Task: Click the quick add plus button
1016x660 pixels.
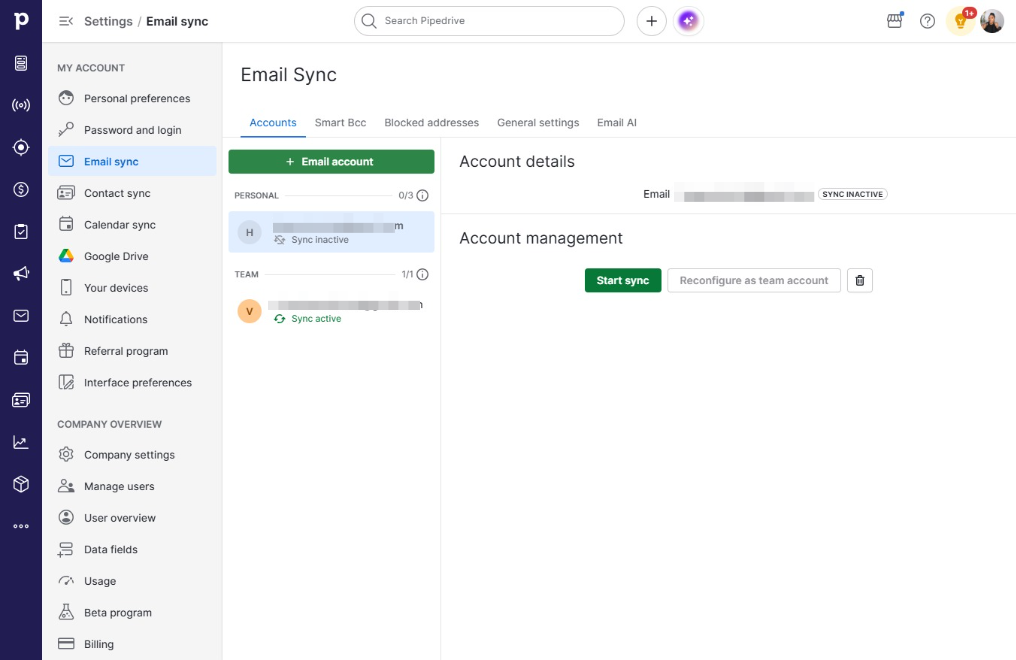Action: (651, 21)
